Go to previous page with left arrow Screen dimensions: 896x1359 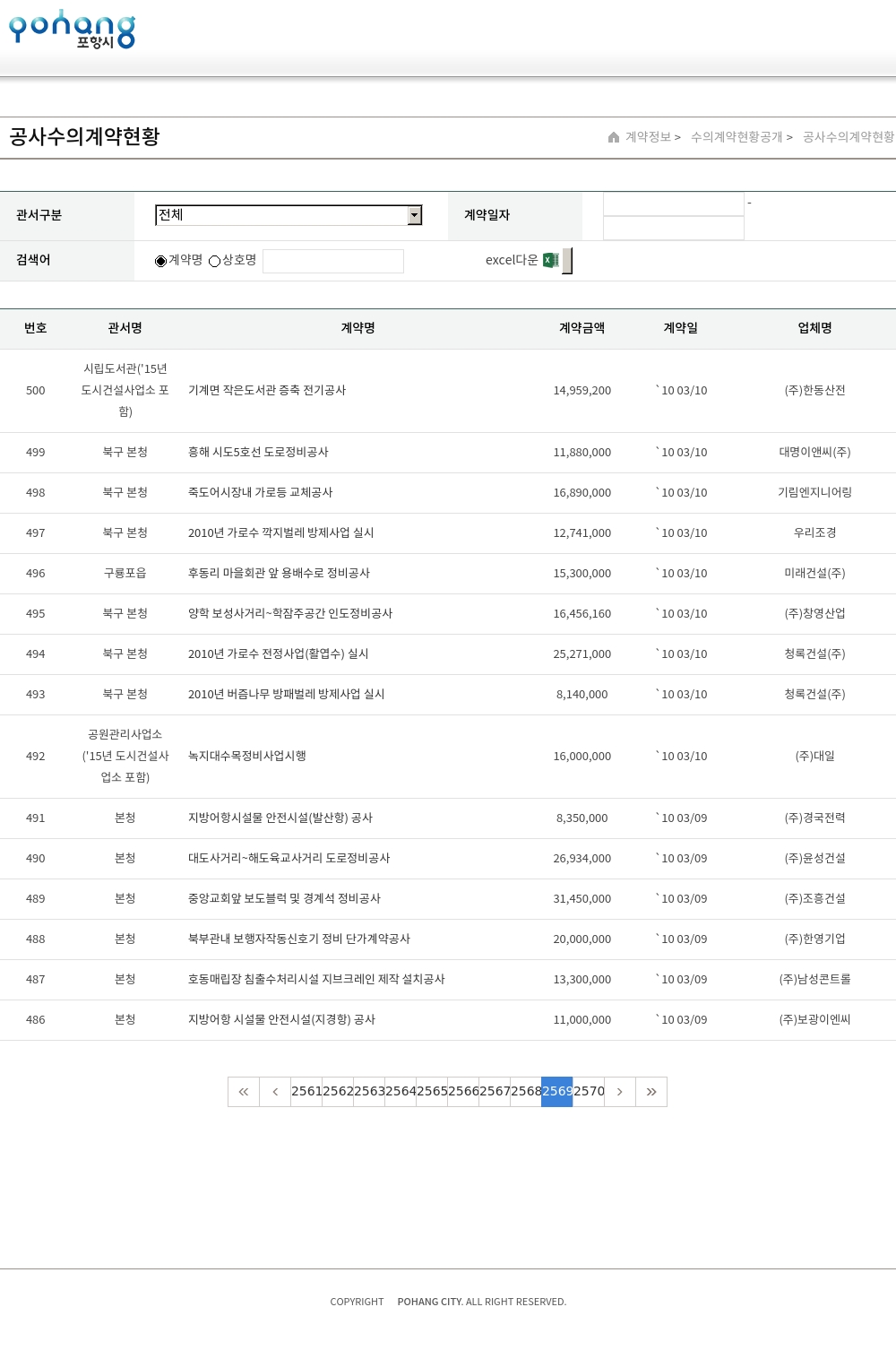(x=275, y=1092)
